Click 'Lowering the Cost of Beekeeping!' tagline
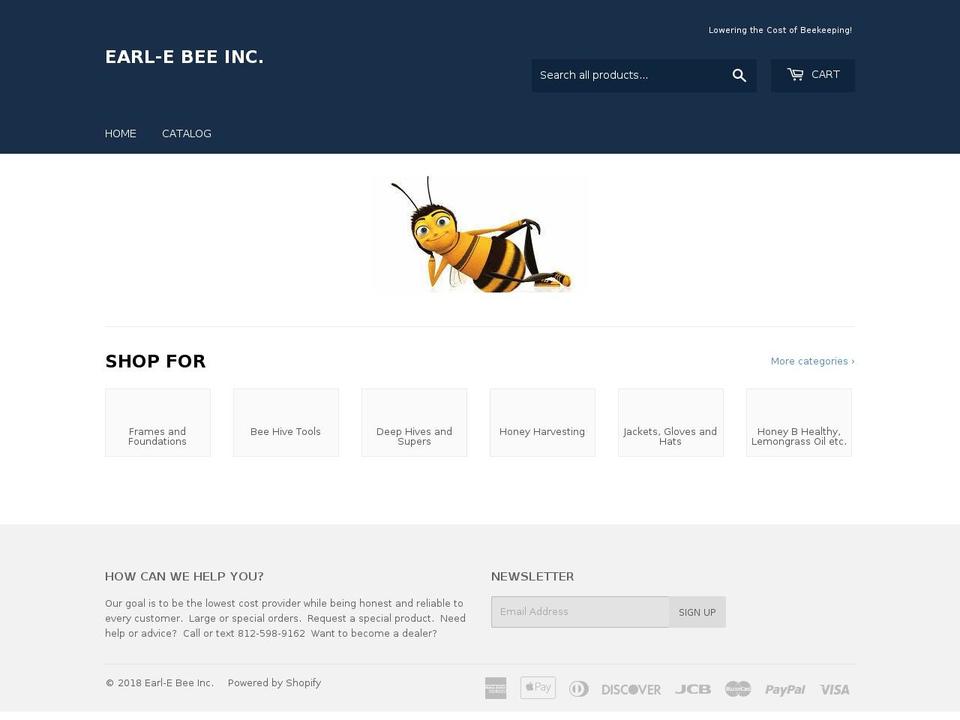Image resolution: width=960 pixels, height=720 pixels. pyautogui.click(x=780, y=30)
